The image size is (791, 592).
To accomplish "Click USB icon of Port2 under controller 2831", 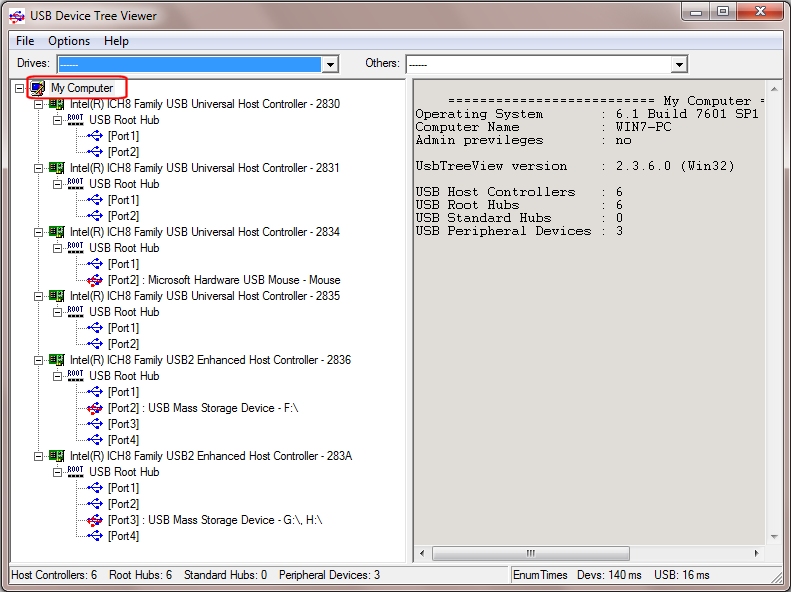I will click(x=94, y=216).
